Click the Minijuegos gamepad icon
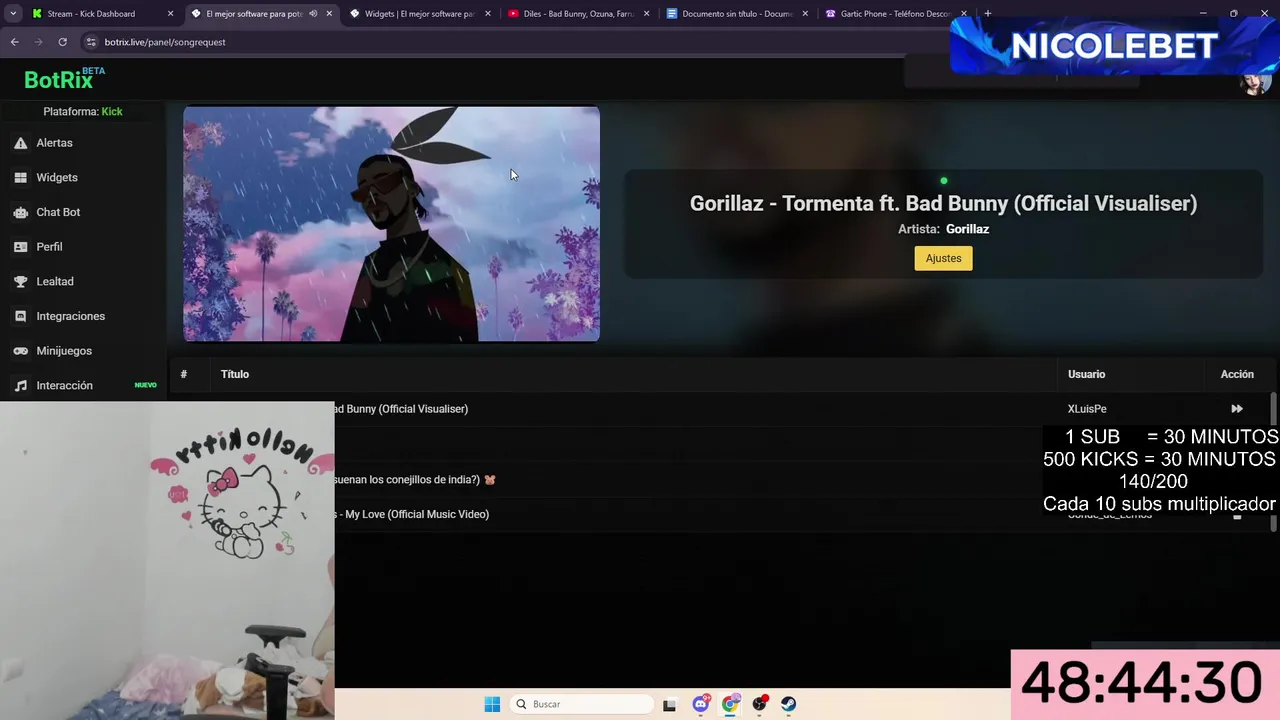 click(x=20, y=351)
